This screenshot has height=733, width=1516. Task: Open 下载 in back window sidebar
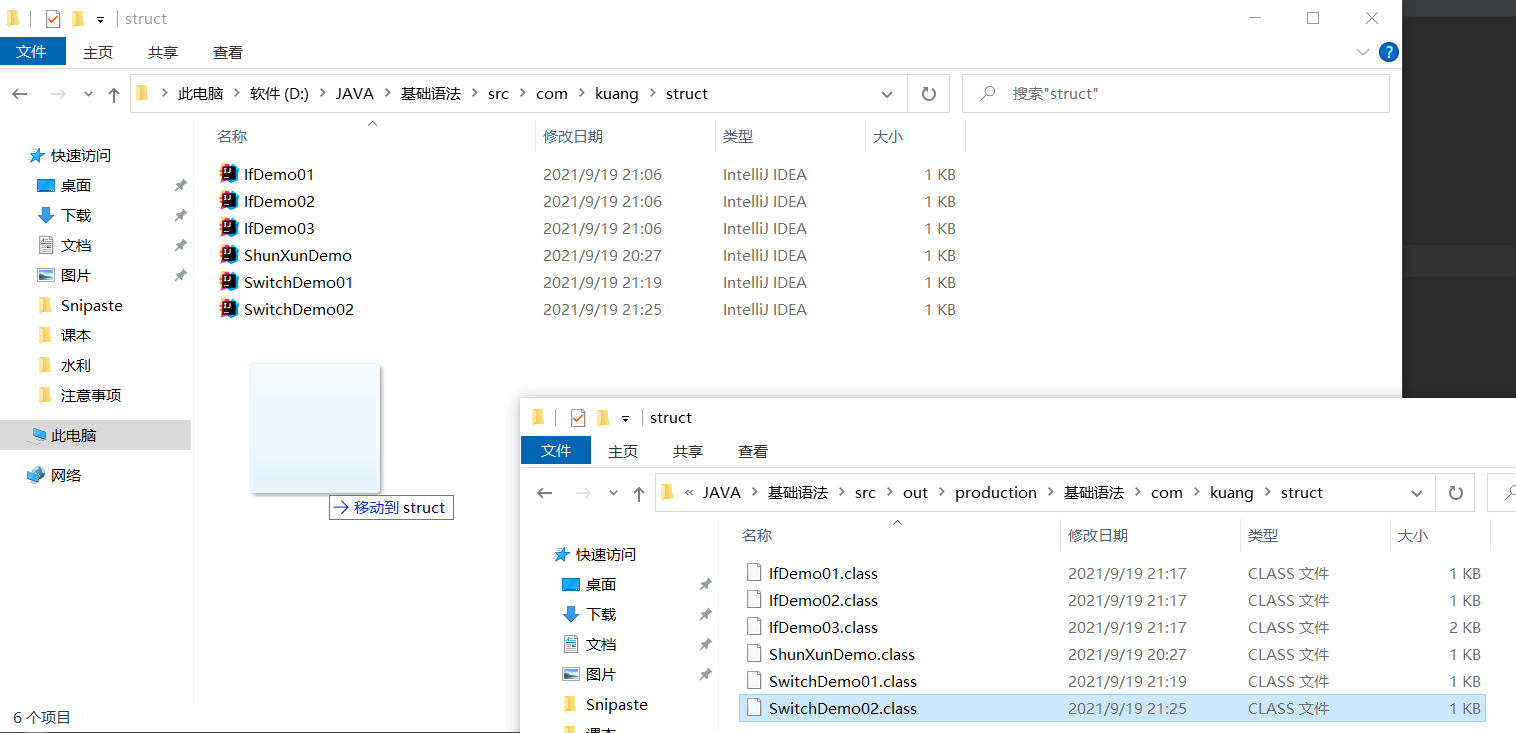tap(65, 216)
